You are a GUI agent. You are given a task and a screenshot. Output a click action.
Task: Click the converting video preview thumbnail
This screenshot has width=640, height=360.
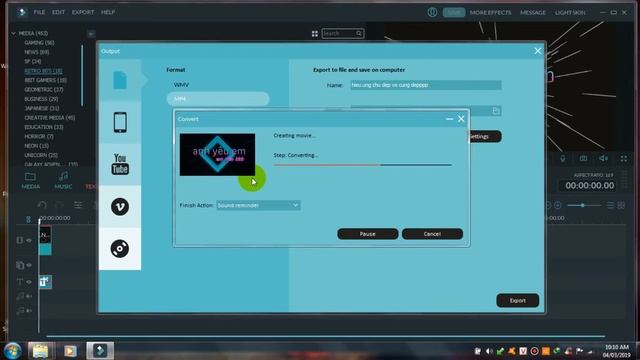pos(217,155)
